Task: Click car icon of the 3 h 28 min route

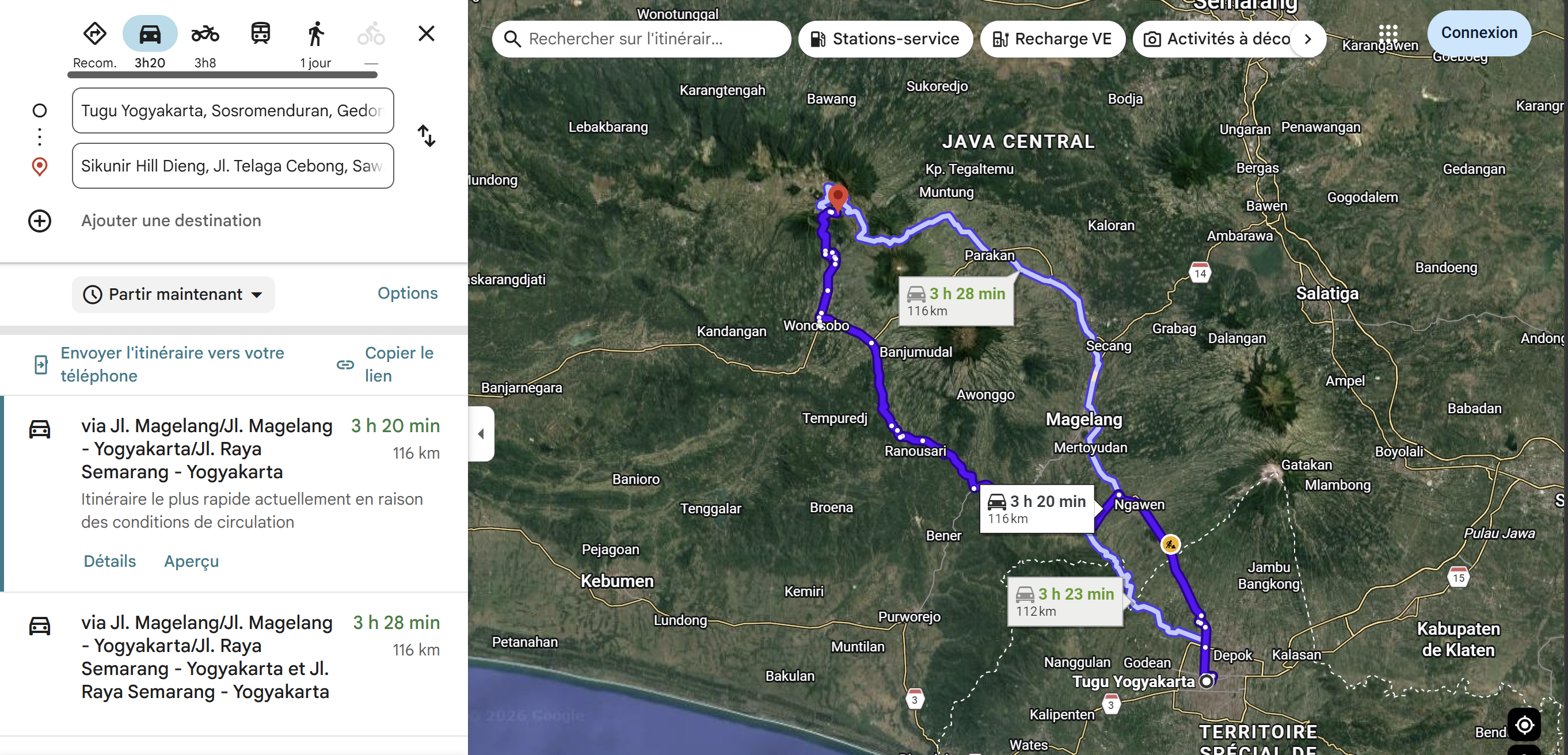Action: tap(40, 626)
